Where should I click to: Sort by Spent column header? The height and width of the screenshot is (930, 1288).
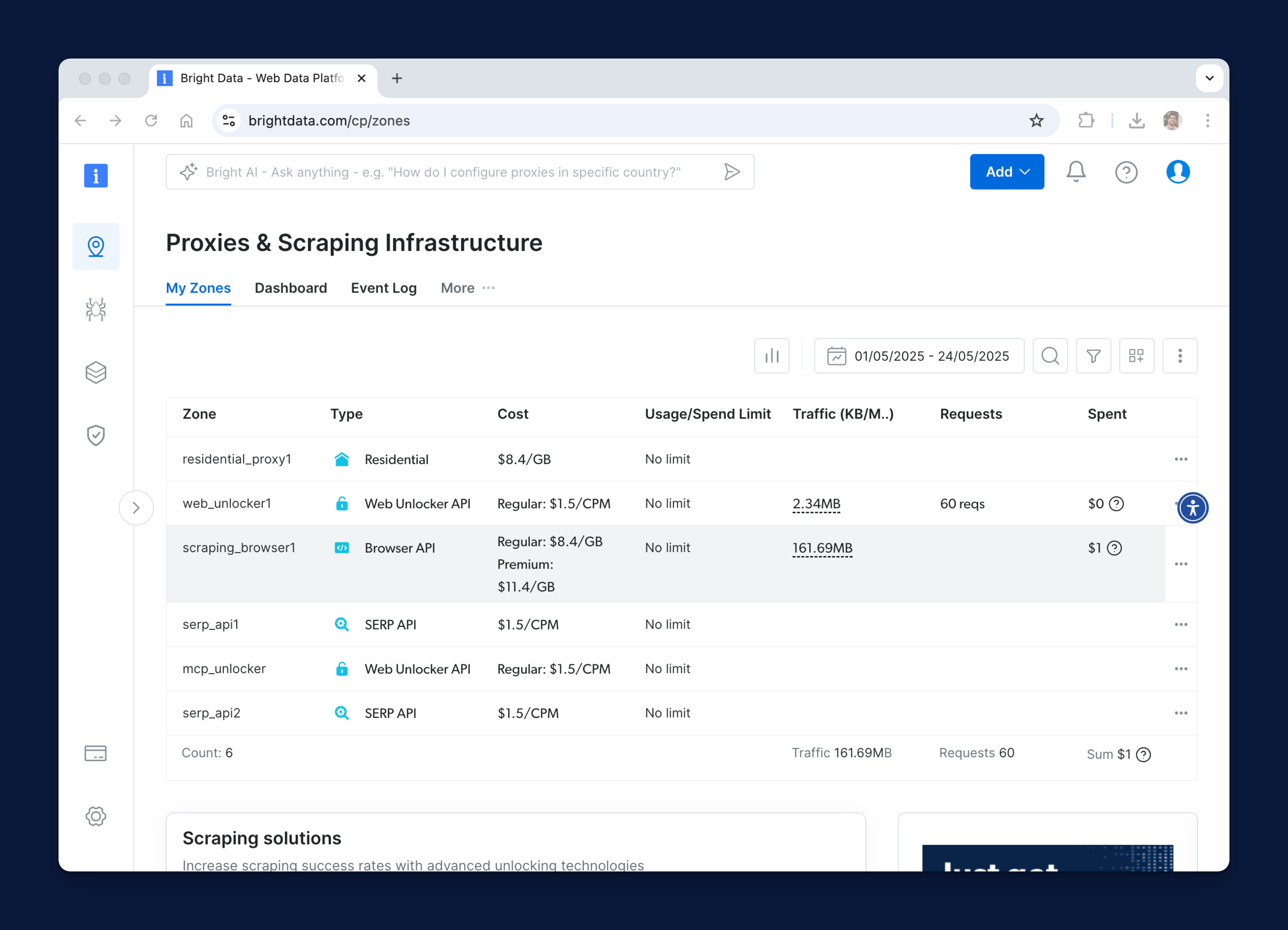click(x=1107, y=414)
